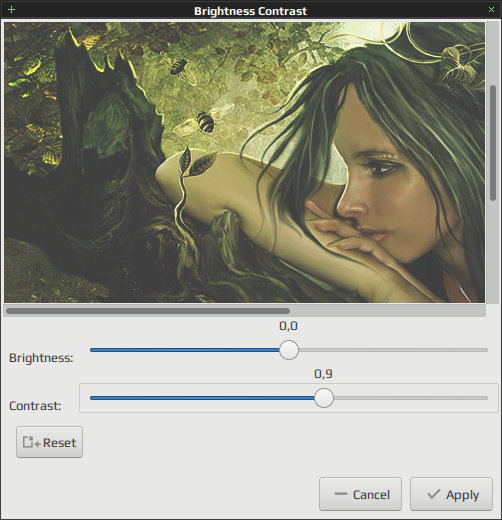This screenshot has width=502, height=520.
Task: Apply the brightness contrast changes
Action: coord(451,494)
